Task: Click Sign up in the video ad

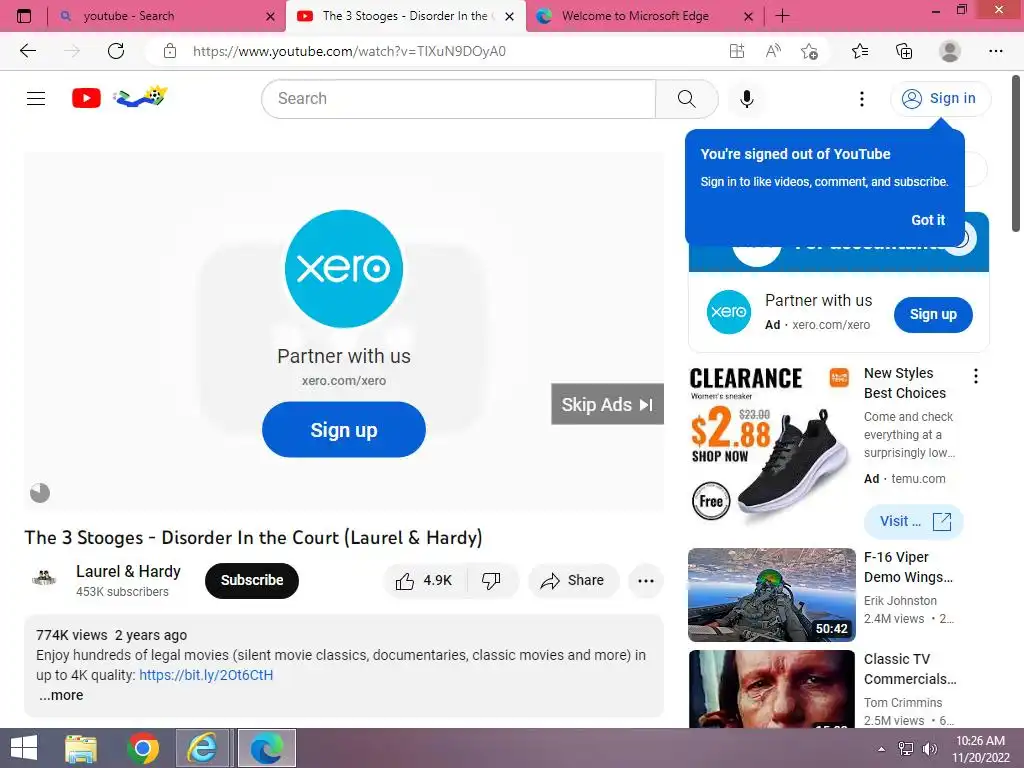Action: pos(344,430)
